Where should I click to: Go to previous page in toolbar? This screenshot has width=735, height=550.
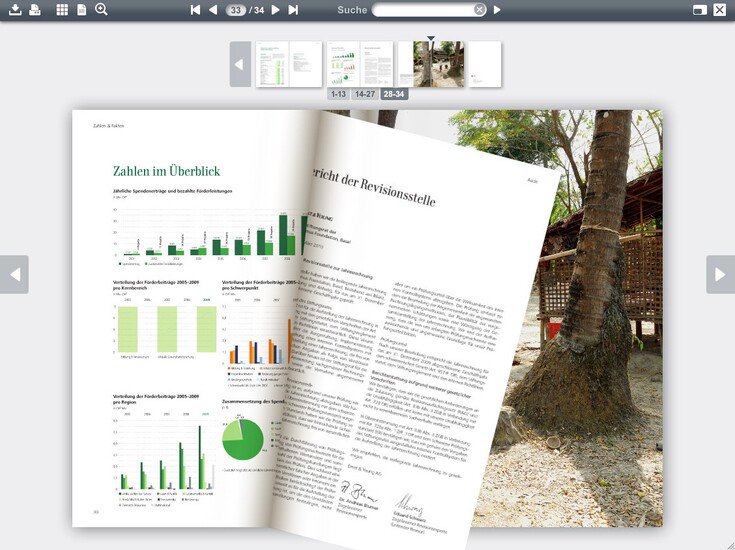point(213,10)
